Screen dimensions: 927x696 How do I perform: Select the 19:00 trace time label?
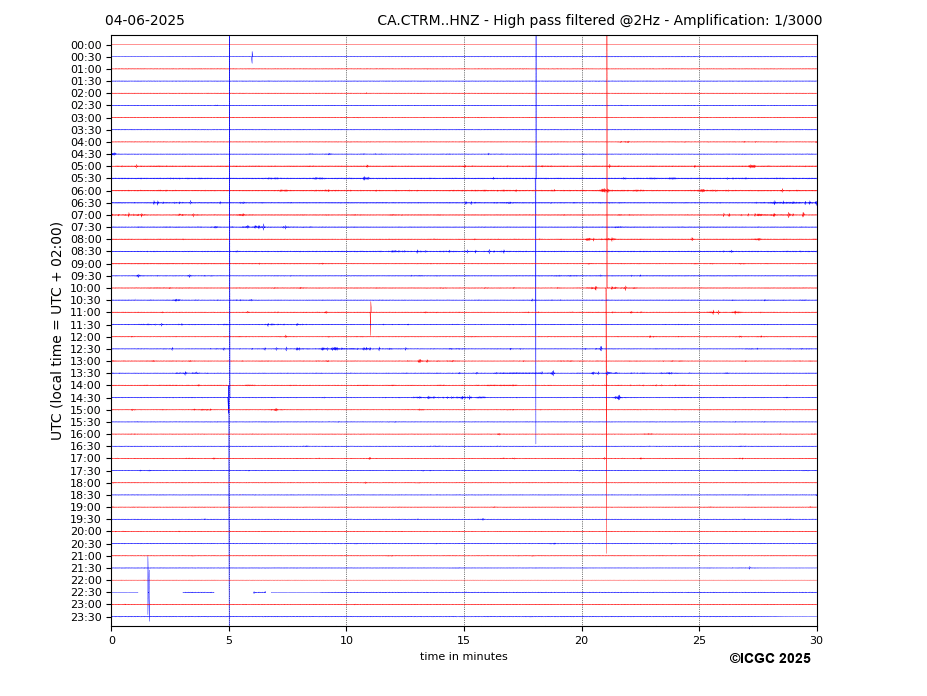(x=86, y=507)
